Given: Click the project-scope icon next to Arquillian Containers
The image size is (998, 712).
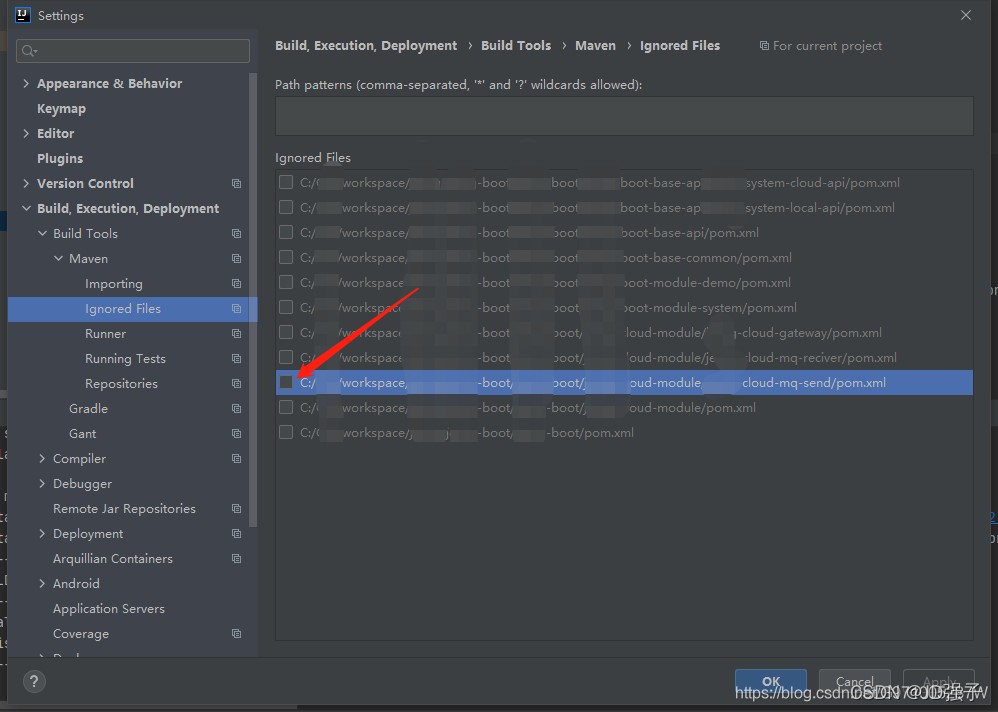Looking at the screenshot, I should pos(236,559).
